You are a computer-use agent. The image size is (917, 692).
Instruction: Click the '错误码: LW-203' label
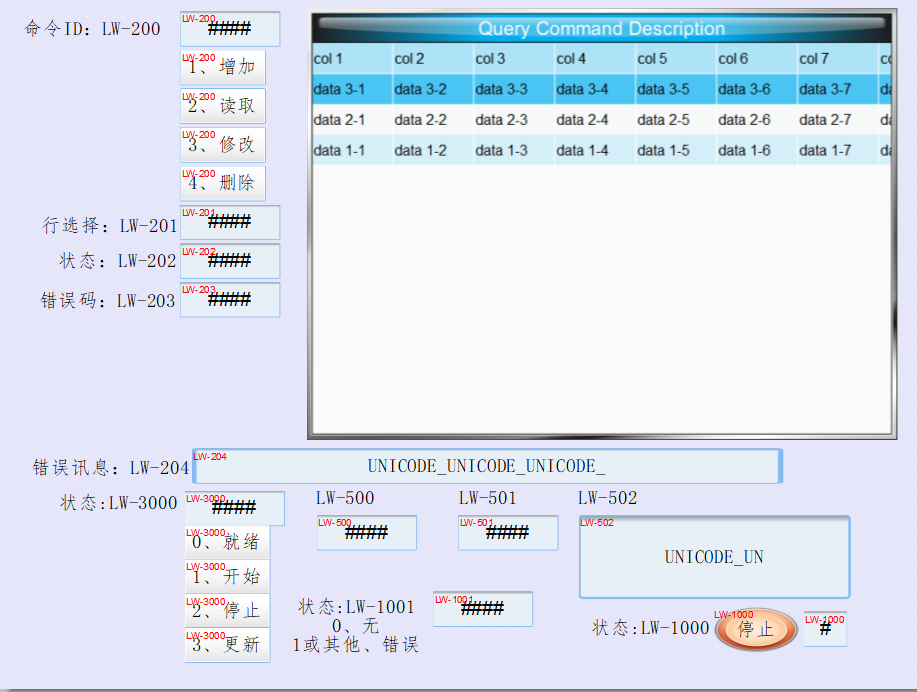tap(108, 300)
